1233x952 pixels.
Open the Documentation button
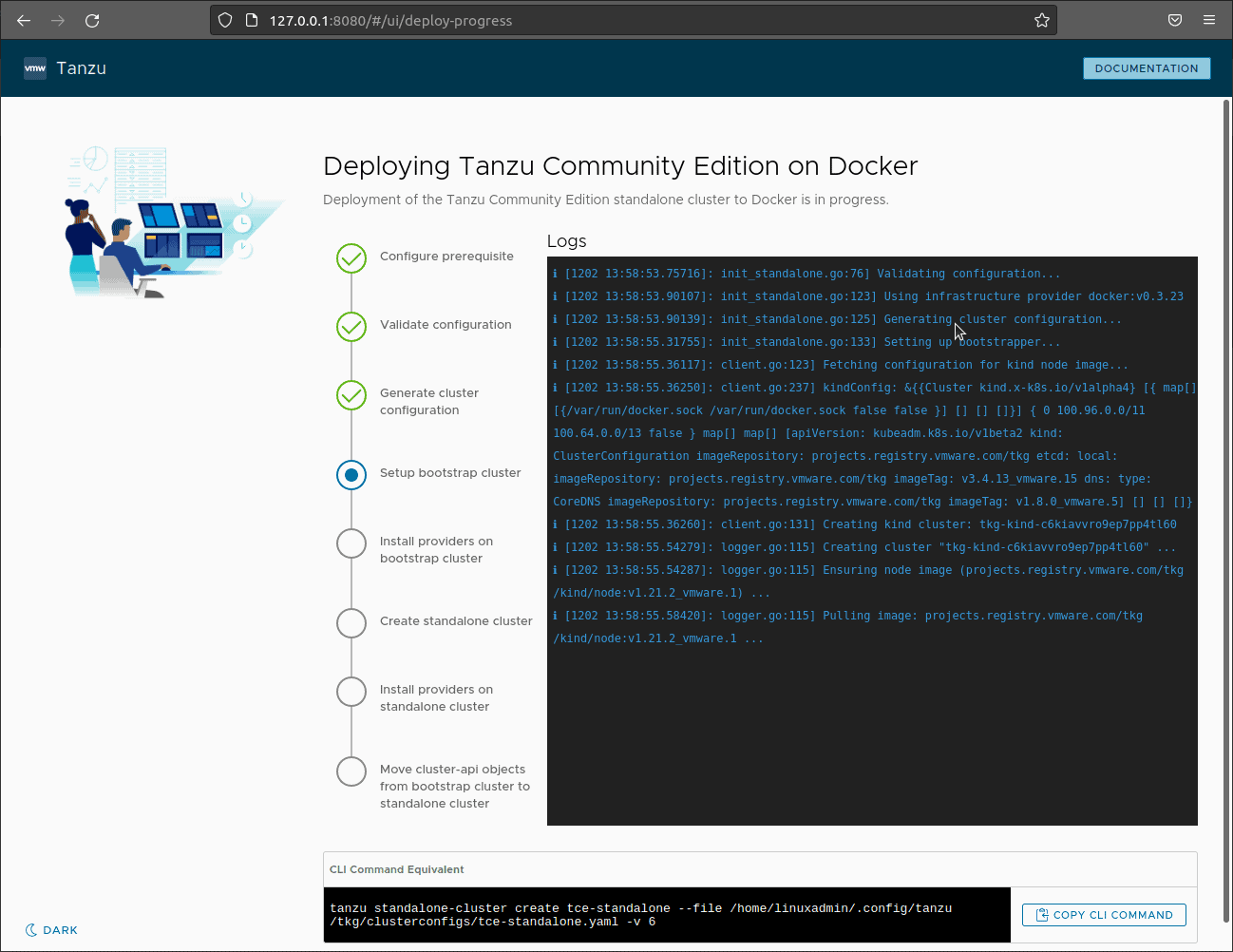click(x=1147, y=68)
